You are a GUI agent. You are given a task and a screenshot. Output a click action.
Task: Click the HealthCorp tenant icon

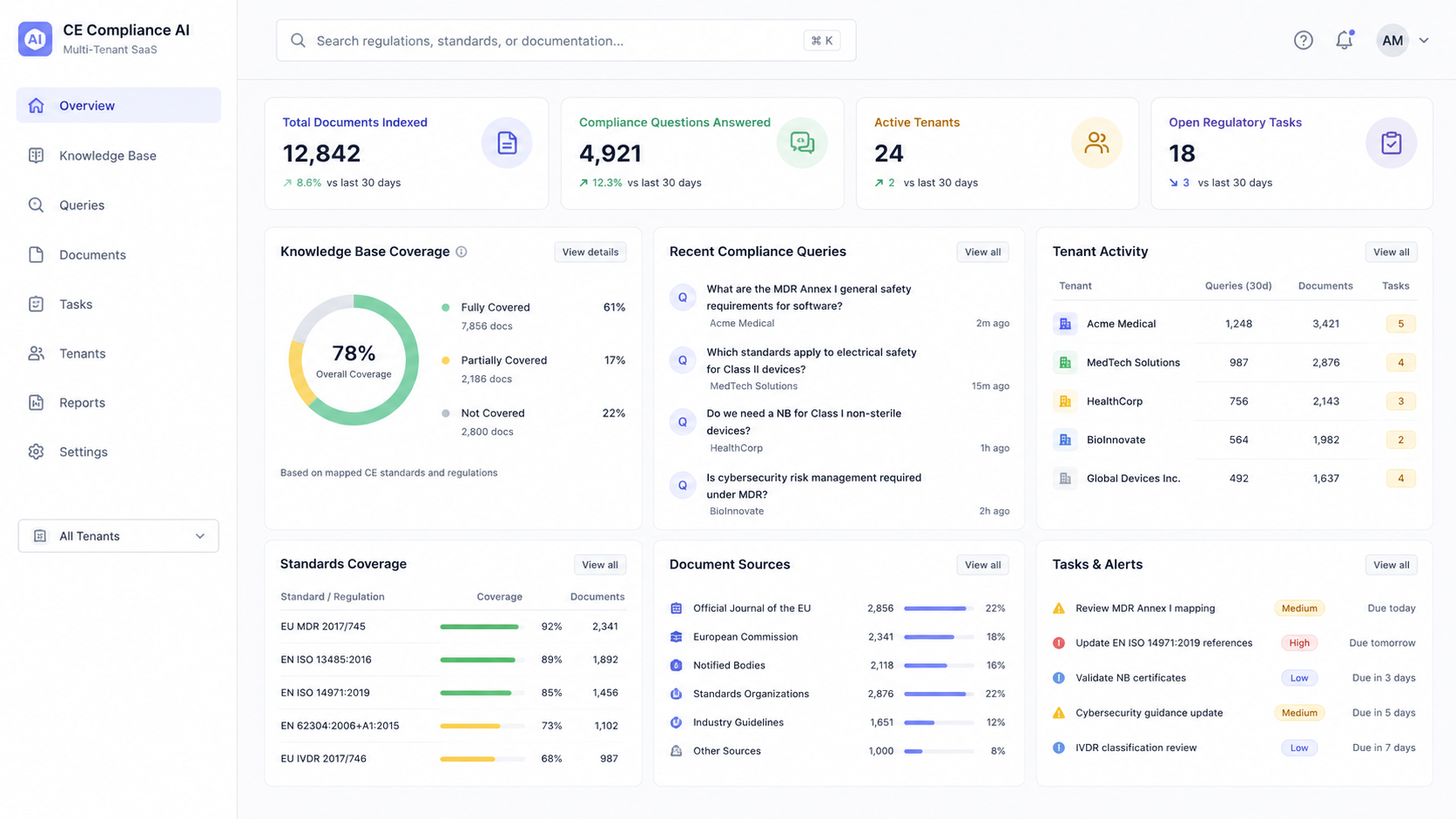coord(1065,401)
